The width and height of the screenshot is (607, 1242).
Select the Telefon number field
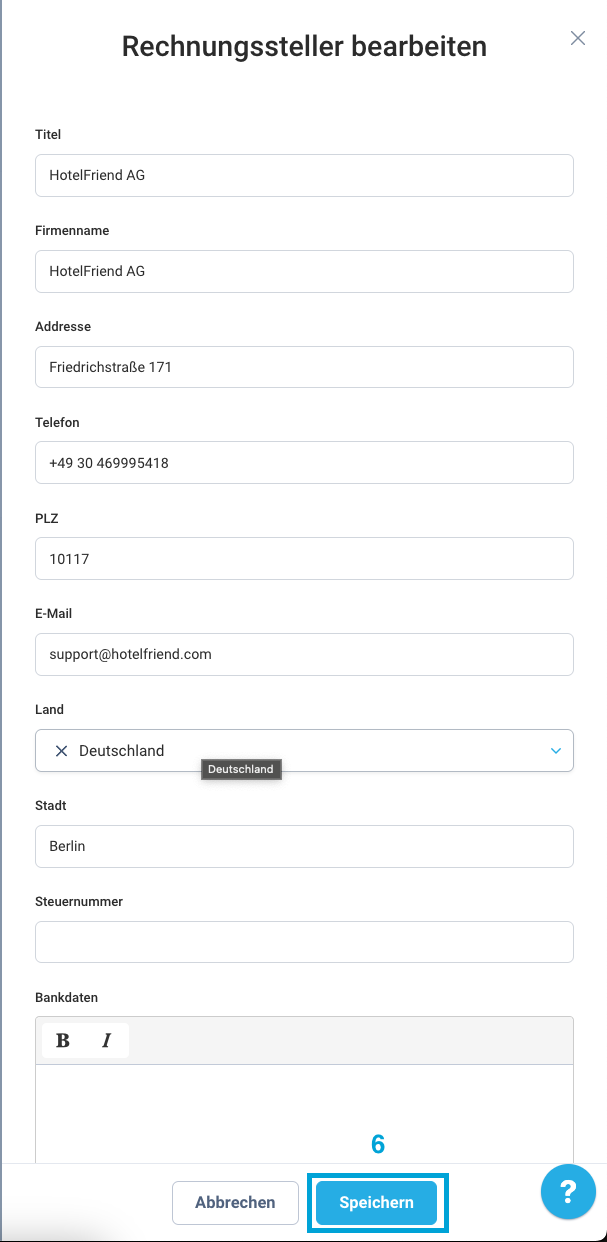coord(304,463)
